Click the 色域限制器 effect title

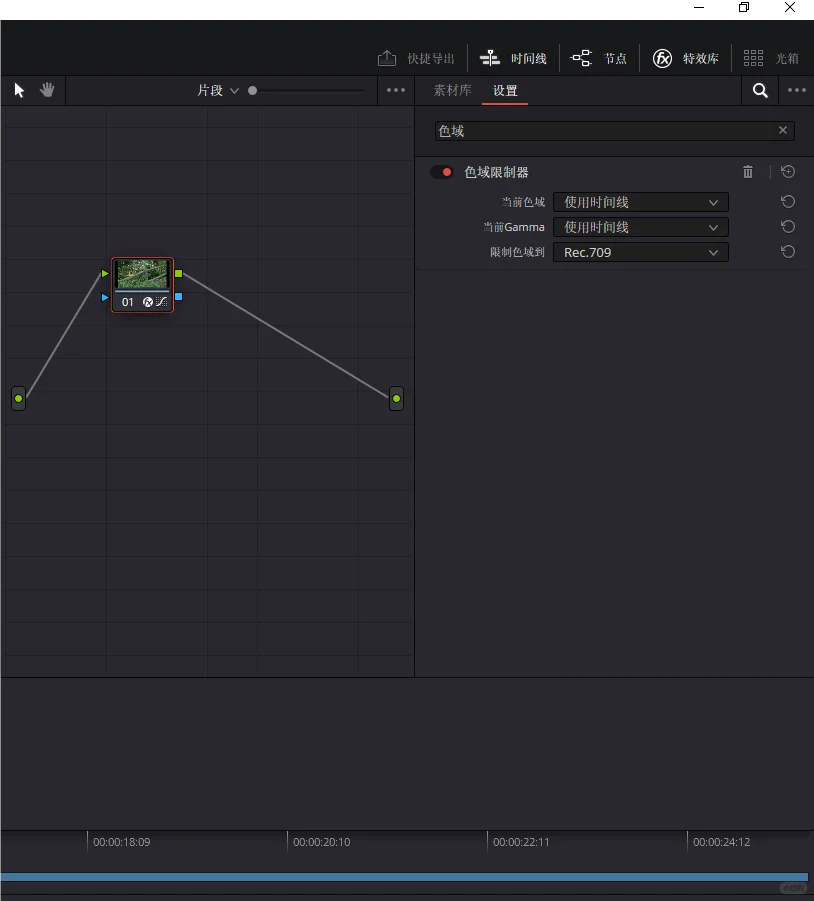pos(496,172)
